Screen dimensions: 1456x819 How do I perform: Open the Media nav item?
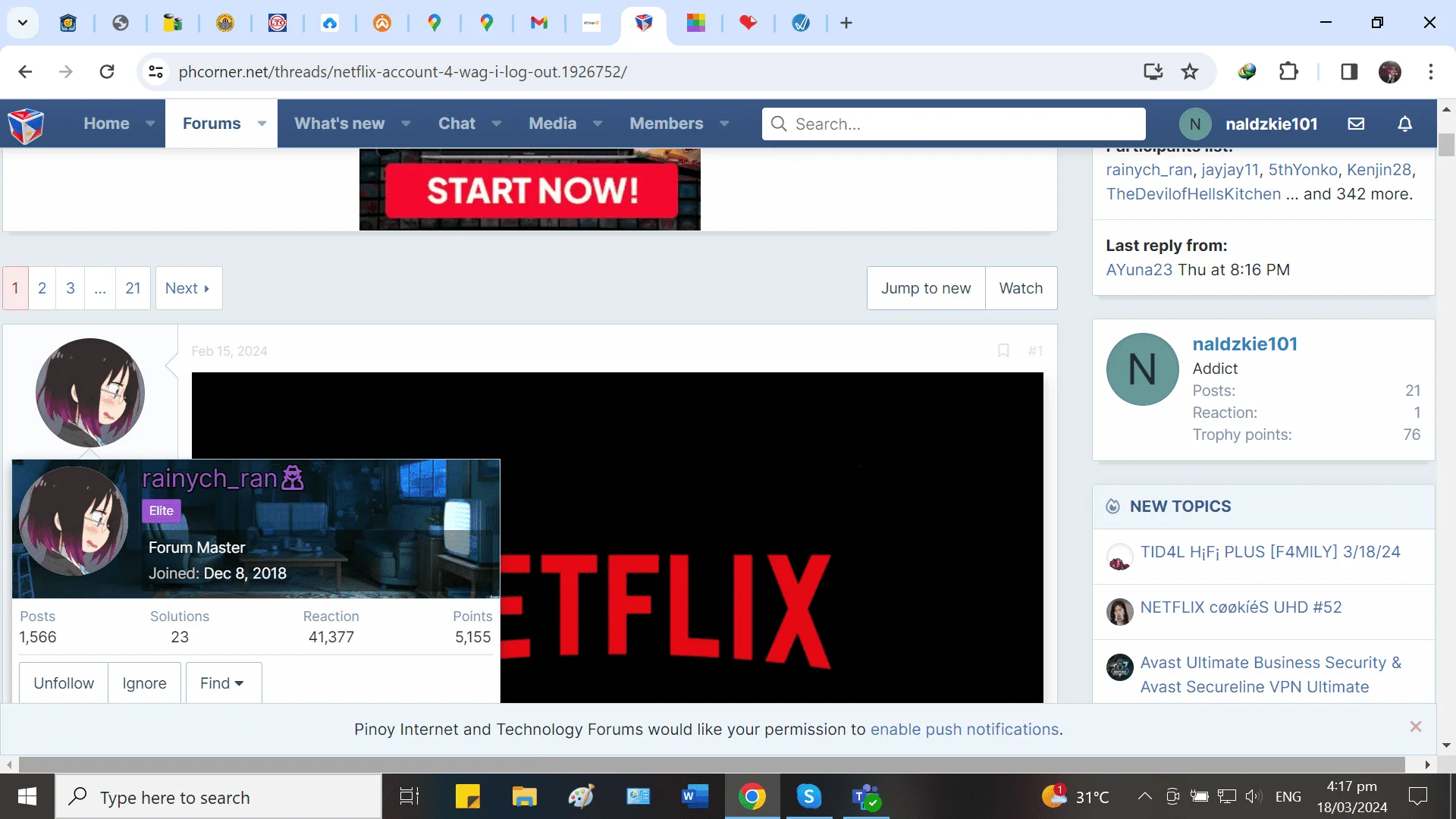pyautogui.click(x=552, y=124)
